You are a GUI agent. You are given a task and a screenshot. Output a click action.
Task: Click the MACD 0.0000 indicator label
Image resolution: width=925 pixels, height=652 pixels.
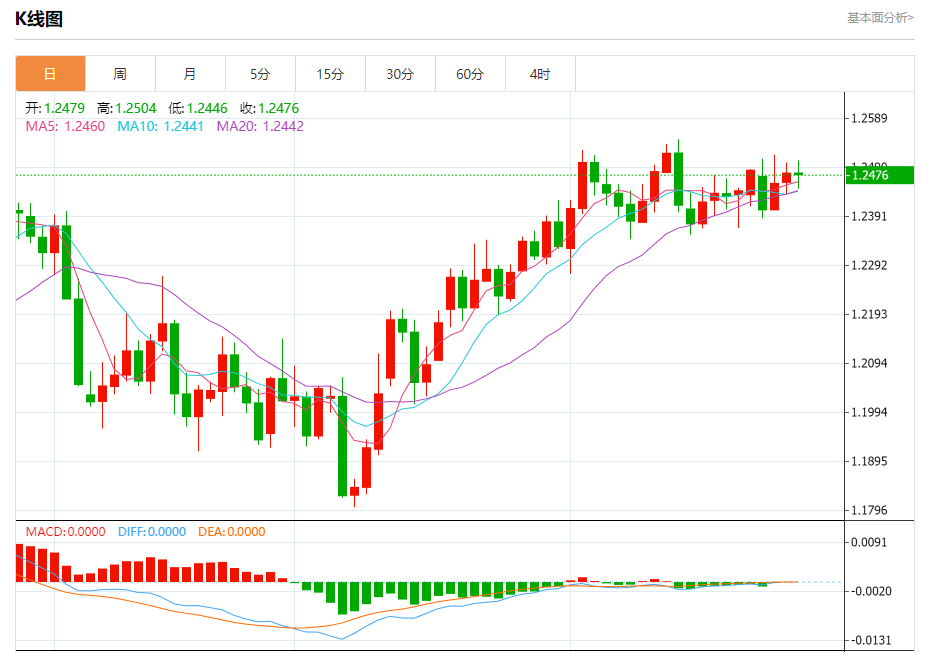(65, 532)
